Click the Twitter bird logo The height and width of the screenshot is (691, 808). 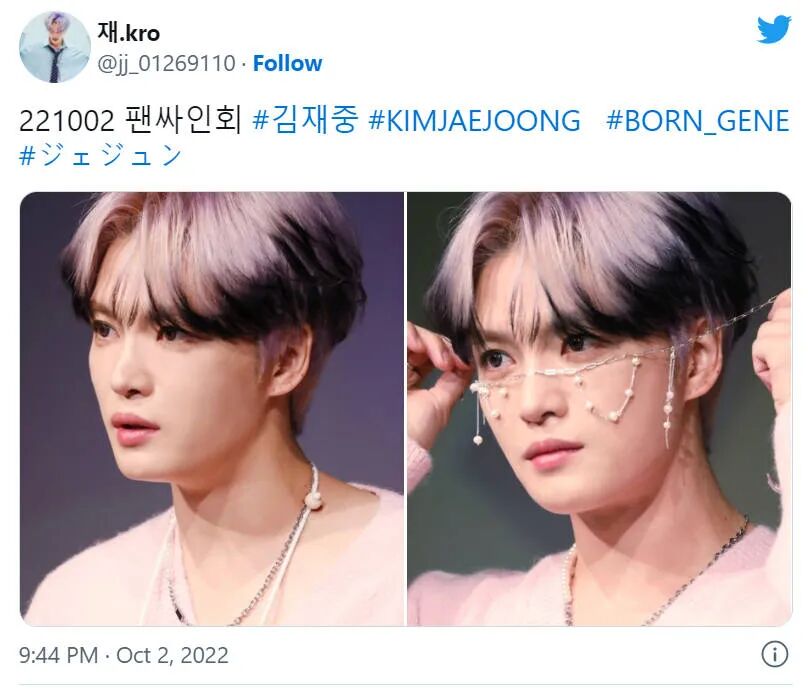pos(774,29)
